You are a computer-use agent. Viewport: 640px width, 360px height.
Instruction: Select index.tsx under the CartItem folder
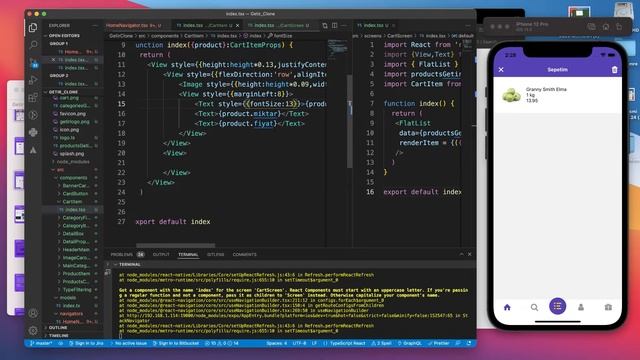[x=76, y=209]
